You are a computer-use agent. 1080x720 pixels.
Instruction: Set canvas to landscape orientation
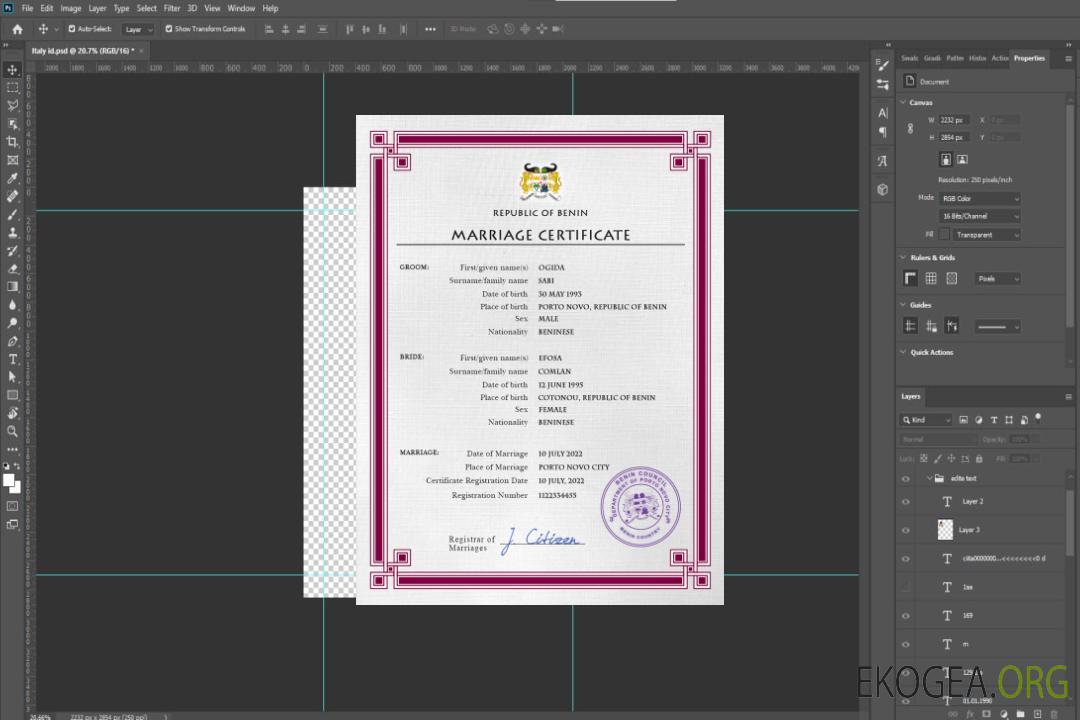pos(962,160)
